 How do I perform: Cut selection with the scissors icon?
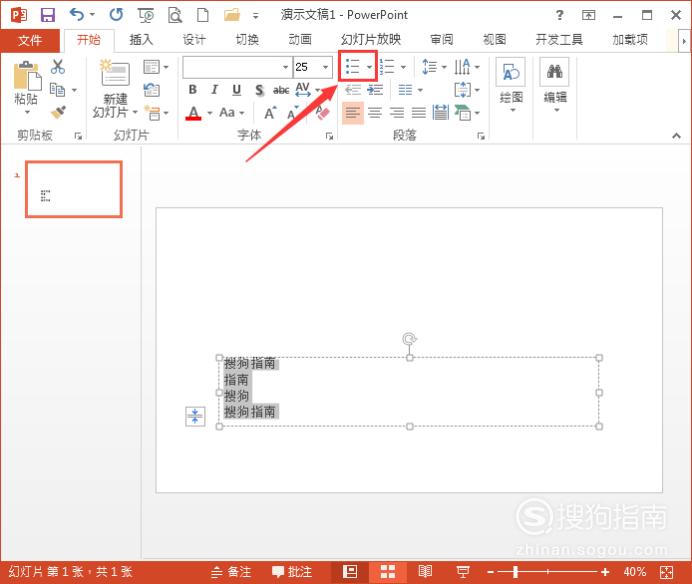[57, 67]
